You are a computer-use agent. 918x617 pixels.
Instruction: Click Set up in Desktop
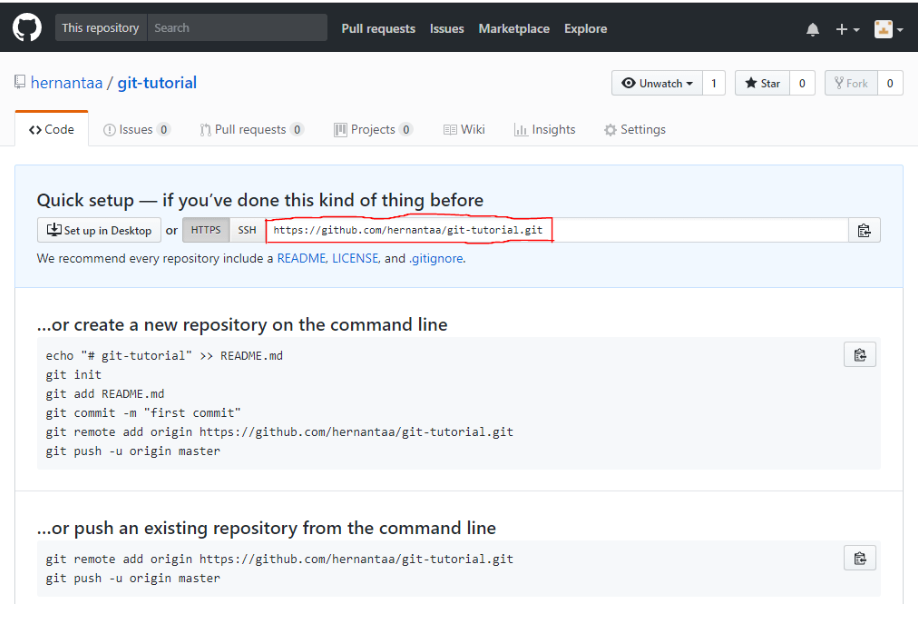tap(98, 229)
